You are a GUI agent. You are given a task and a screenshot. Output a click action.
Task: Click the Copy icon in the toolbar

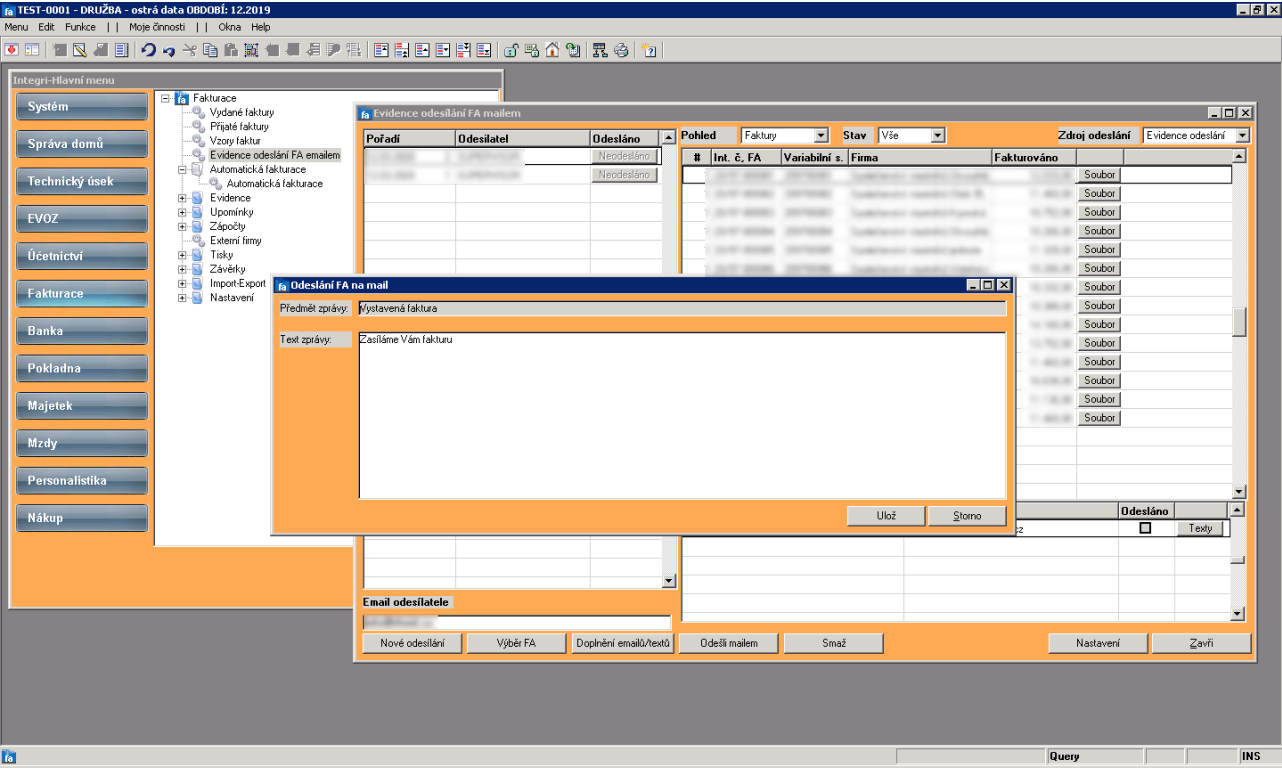[210, 50]
